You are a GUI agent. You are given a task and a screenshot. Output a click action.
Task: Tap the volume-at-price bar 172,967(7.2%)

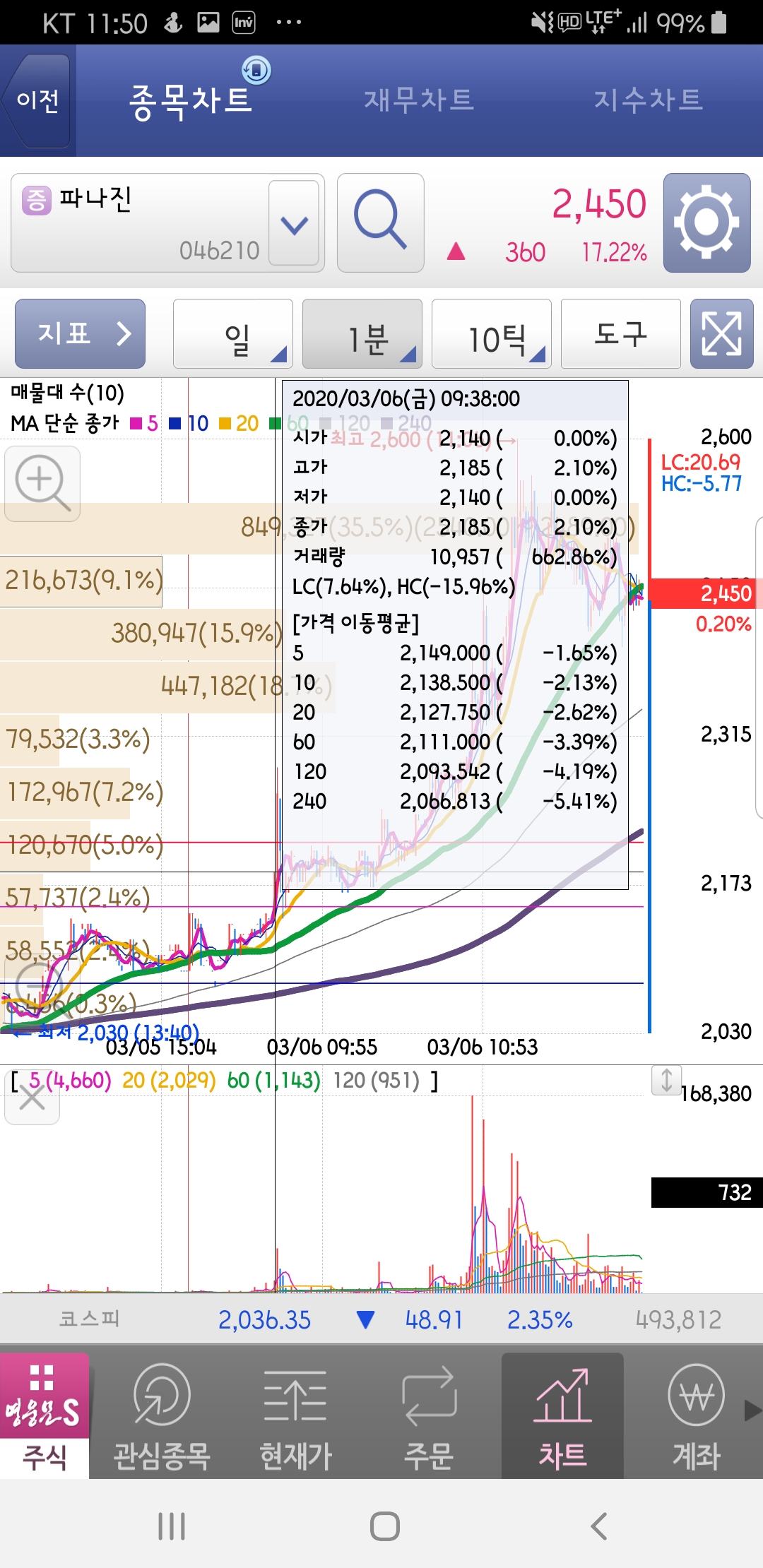coord(65,792)
